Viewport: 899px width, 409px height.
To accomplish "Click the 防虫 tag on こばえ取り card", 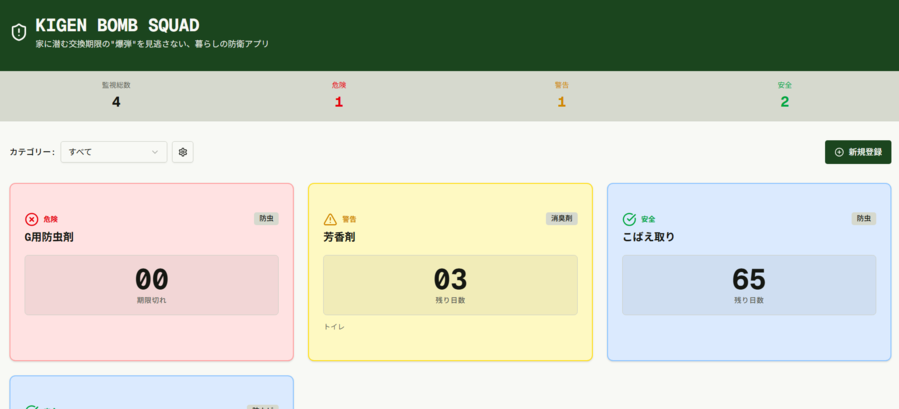I will pyautogui.click(x=863, y=218).
